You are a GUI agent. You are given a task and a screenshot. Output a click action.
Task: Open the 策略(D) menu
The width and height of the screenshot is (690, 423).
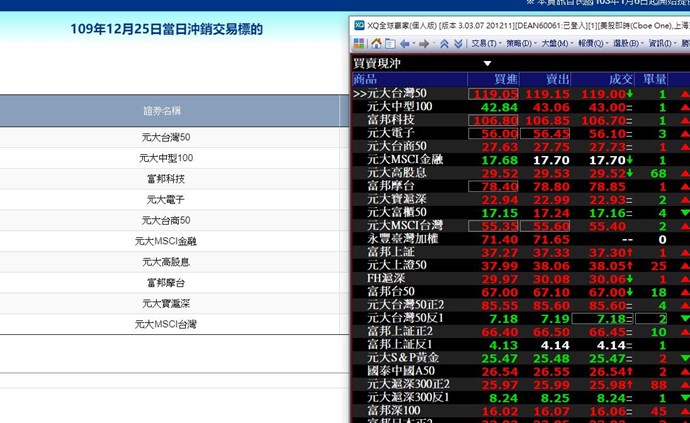coord(521,43)
